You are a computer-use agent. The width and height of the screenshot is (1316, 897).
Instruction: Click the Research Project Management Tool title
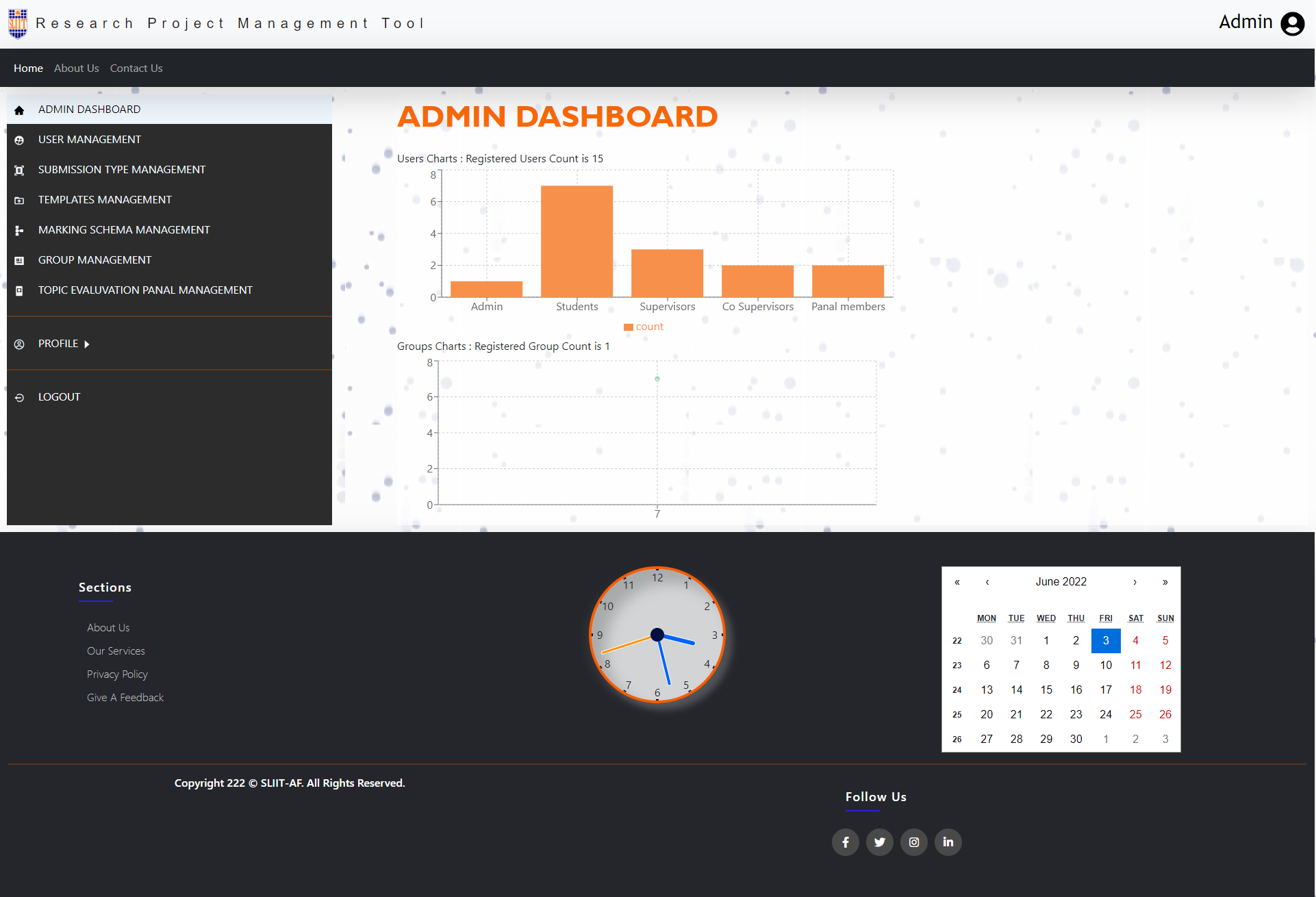[230, 24]
